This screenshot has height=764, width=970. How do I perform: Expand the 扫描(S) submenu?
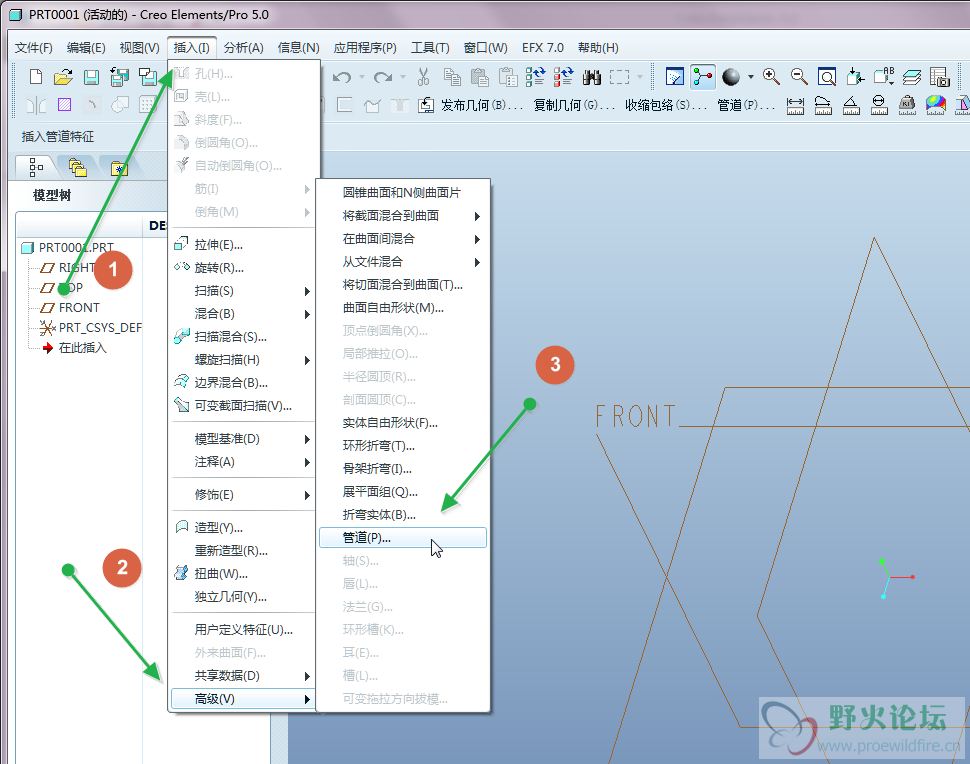pyautogui.click(x=243, y=291)
